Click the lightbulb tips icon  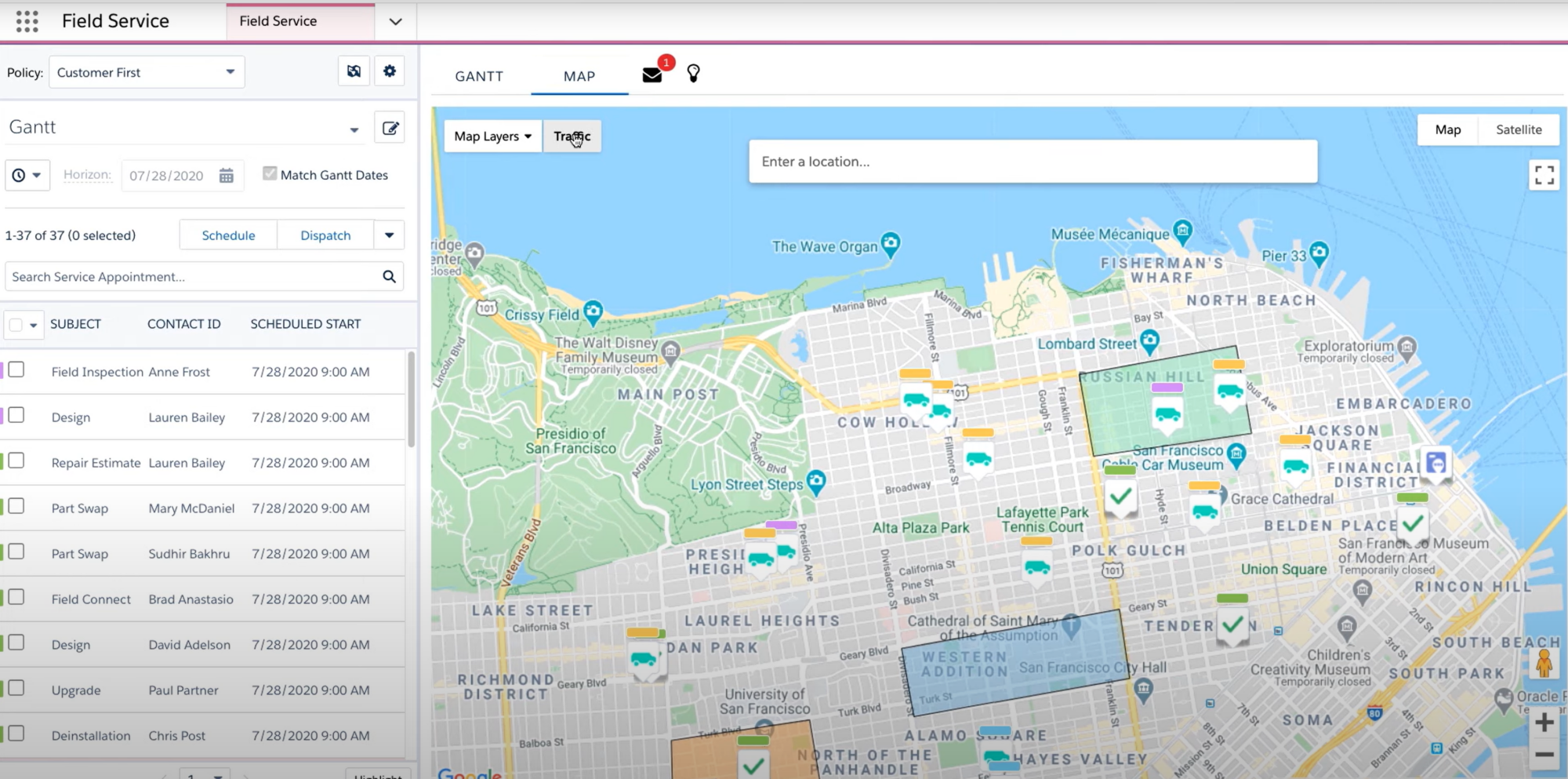[693, 74]
